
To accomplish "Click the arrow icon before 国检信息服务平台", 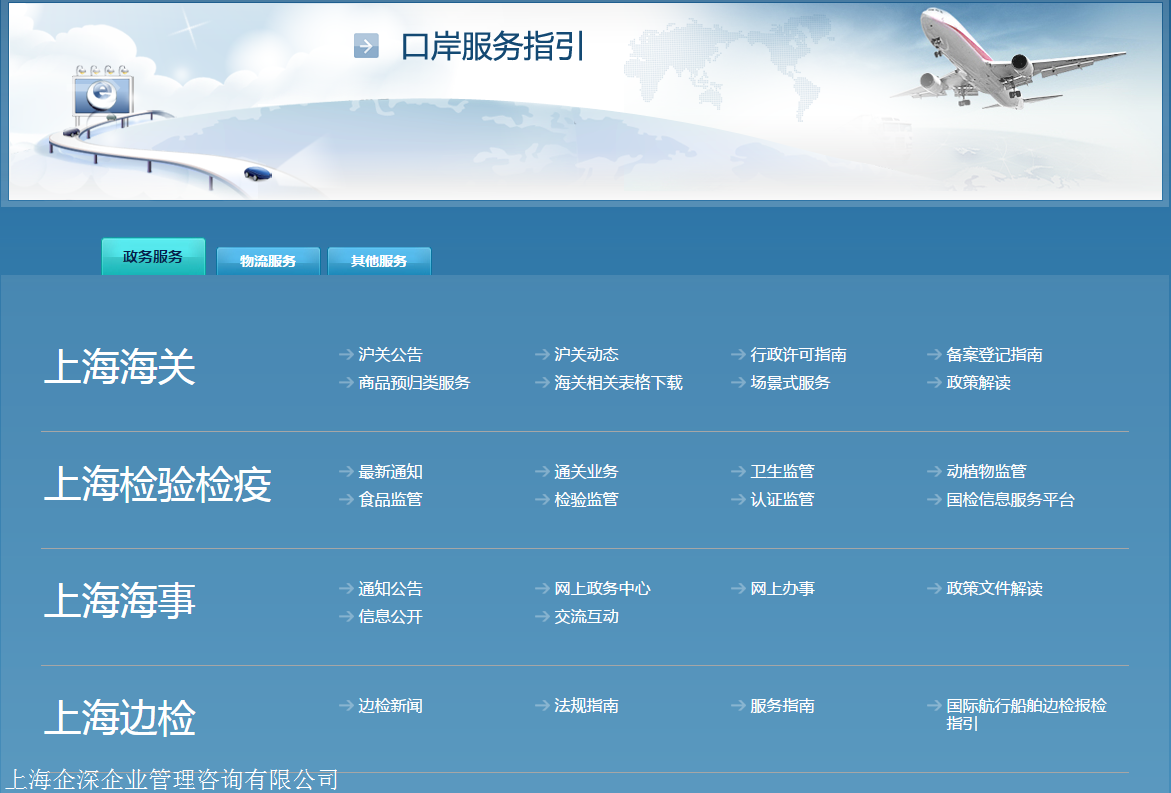I will pyautogui.click(x=934, y=500).
